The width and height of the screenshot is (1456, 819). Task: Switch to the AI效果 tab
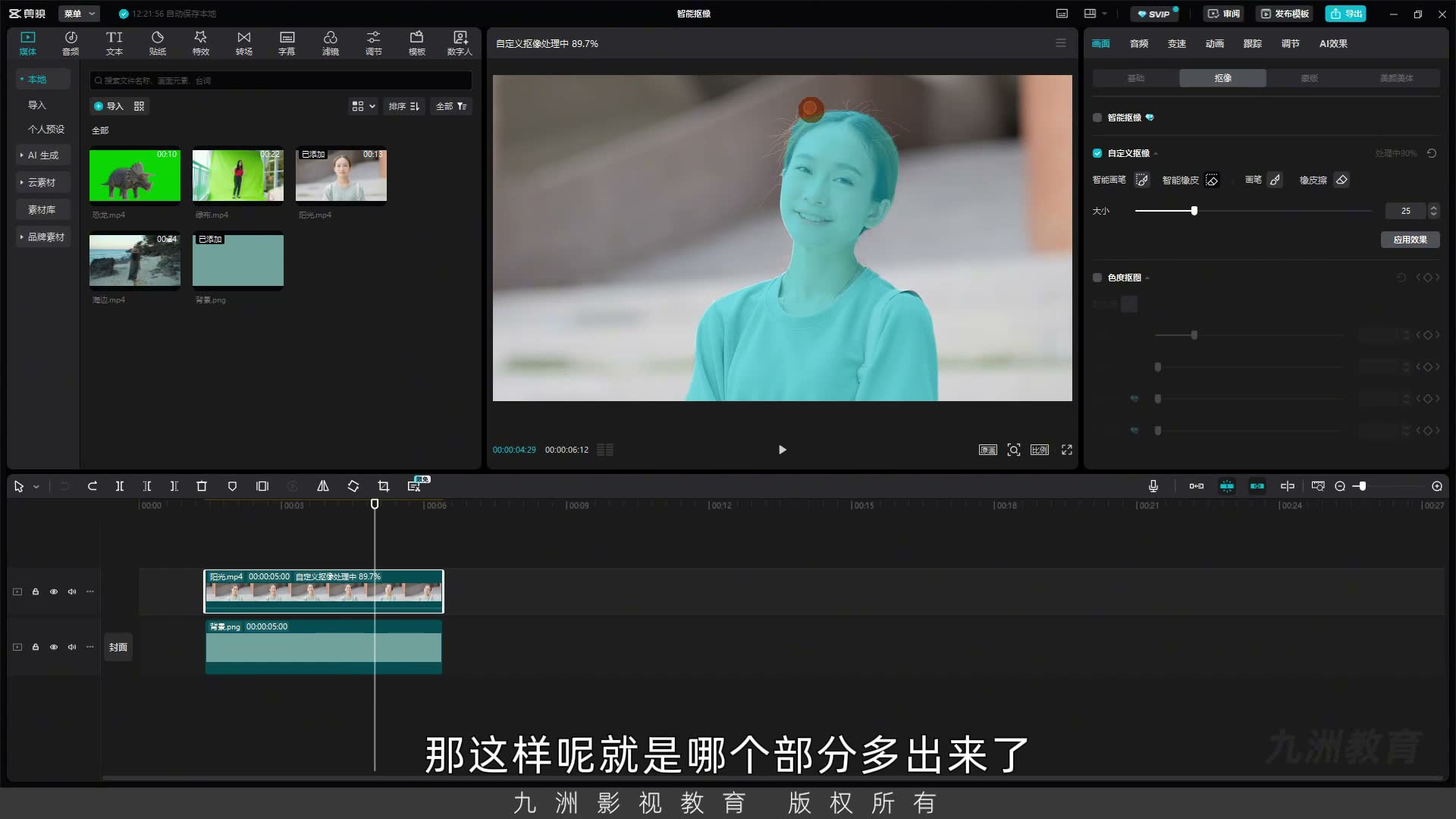click(1333, 44)
